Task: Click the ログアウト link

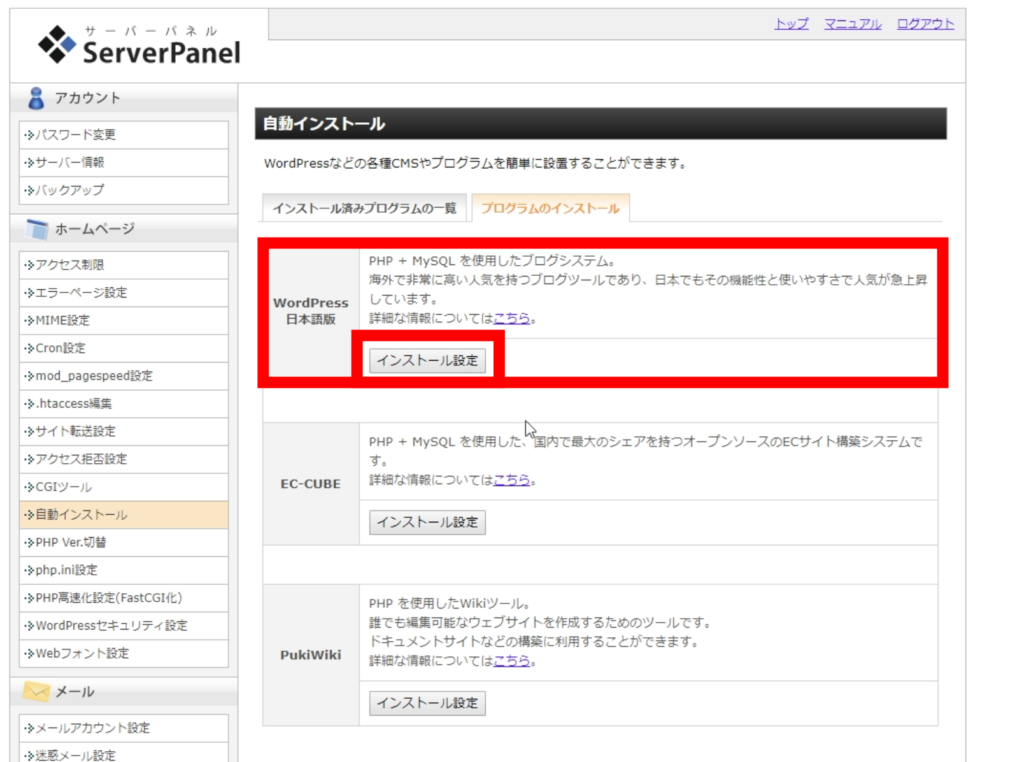Action: [x=925, y=24]
